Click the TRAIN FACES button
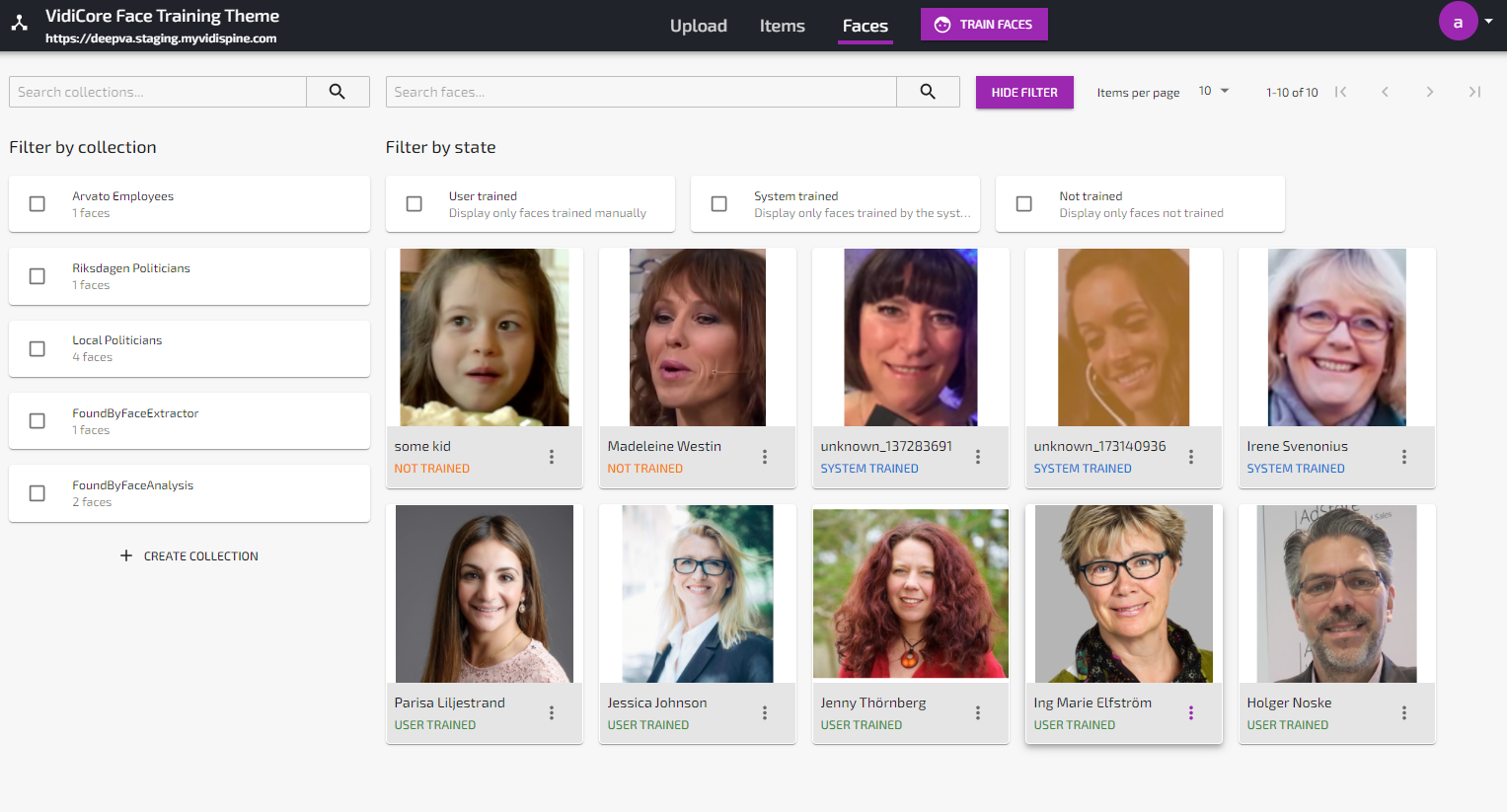The width and height of the screenshot is (1507, 812). tap(984, 24)
